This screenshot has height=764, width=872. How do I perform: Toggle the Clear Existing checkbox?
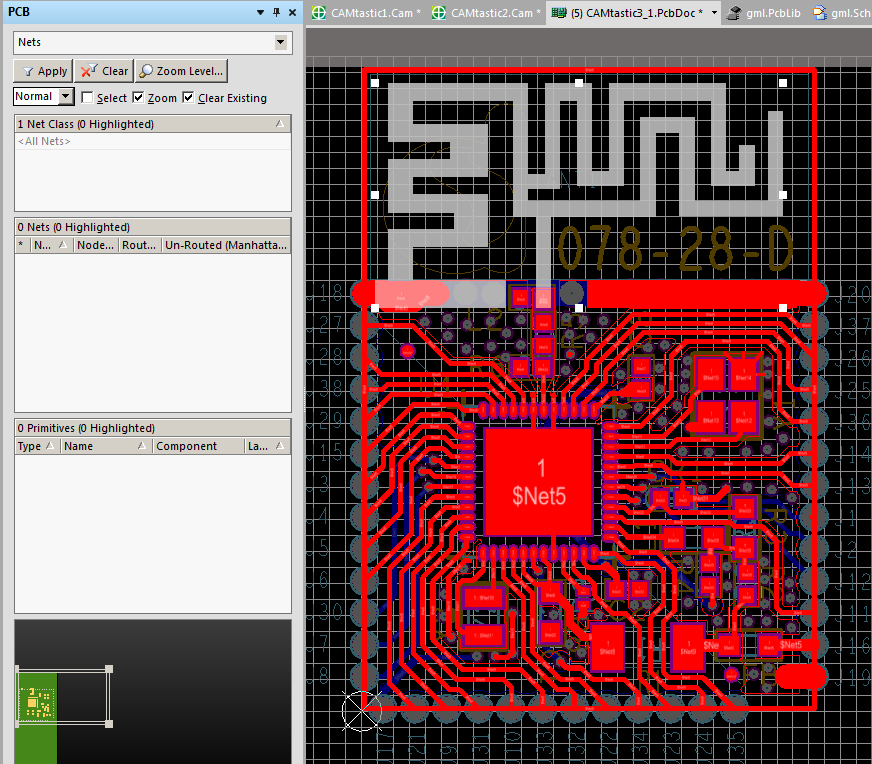[x=189, y=98]
